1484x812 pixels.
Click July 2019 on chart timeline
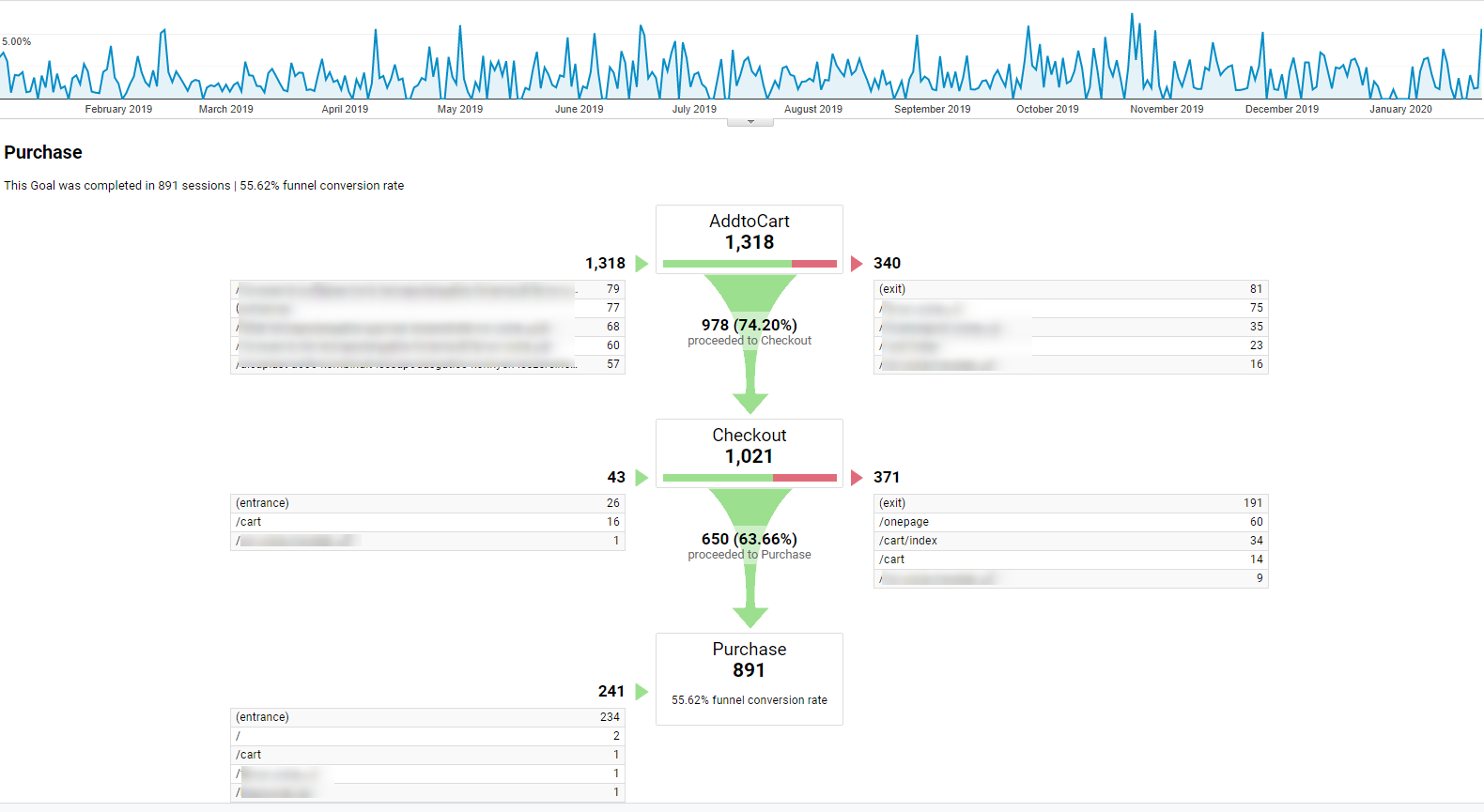coord(694,109)
